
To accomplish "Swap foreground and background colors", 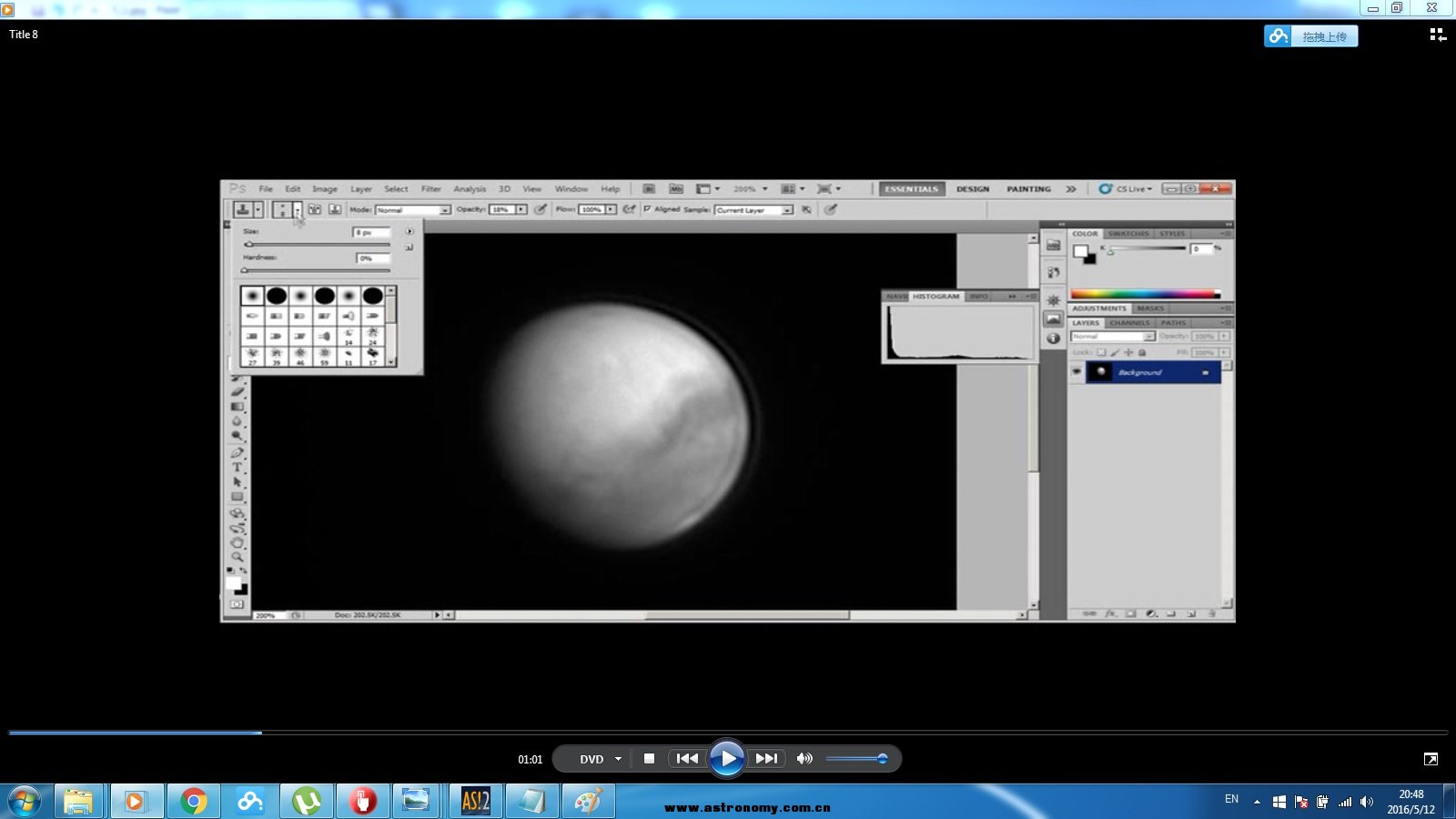I will pos(243,571).
